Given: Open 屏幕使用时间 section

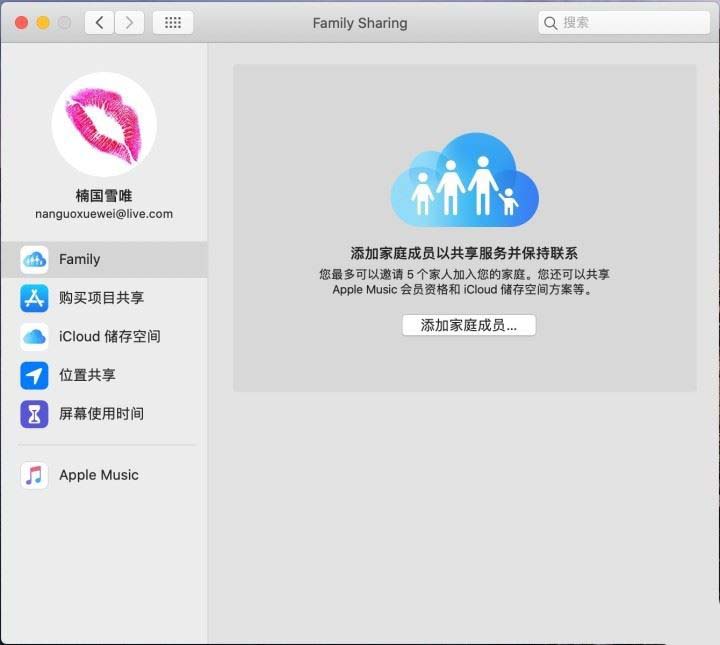Looking at the screenshot, I should pos(104,414).
